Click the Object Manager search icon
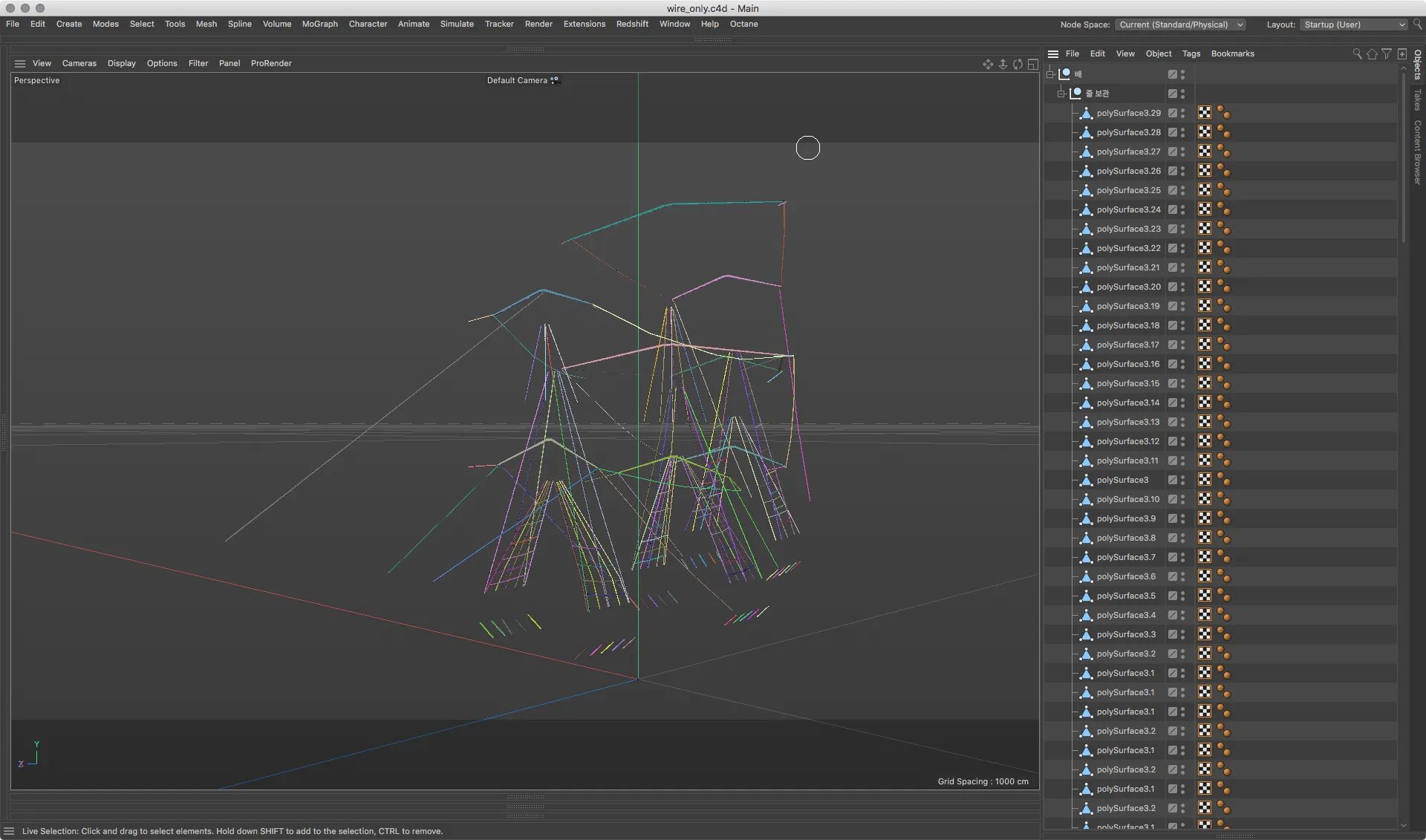1426x840 pixels. pos(1357,53)
